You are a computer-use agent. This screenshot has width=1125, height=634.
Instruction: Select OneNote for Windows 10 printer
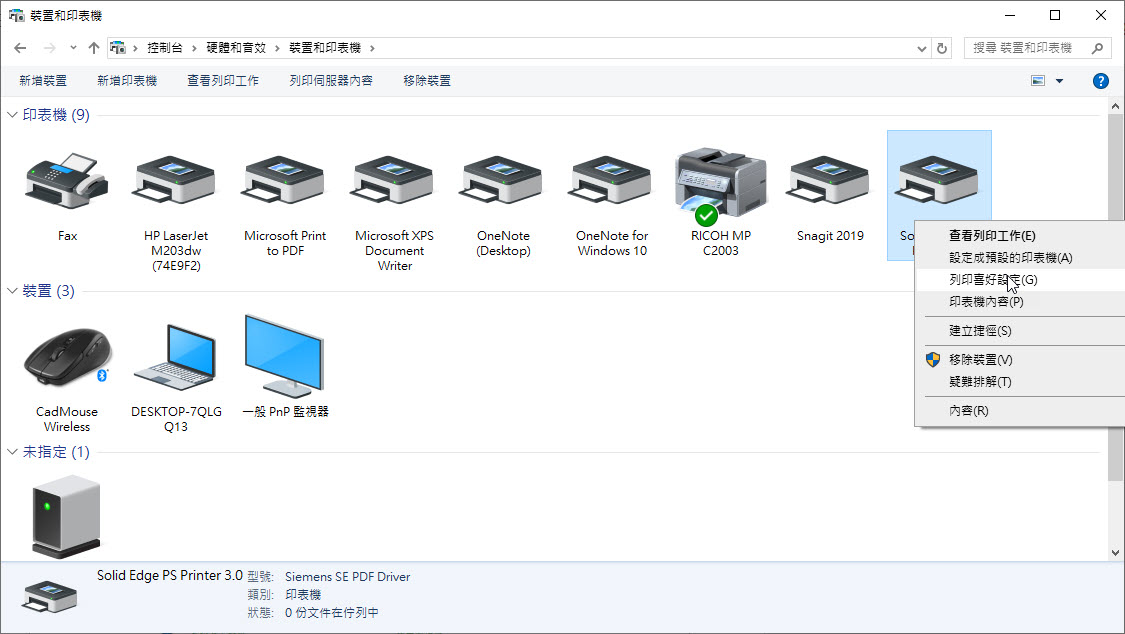click(x=612, y=181)
